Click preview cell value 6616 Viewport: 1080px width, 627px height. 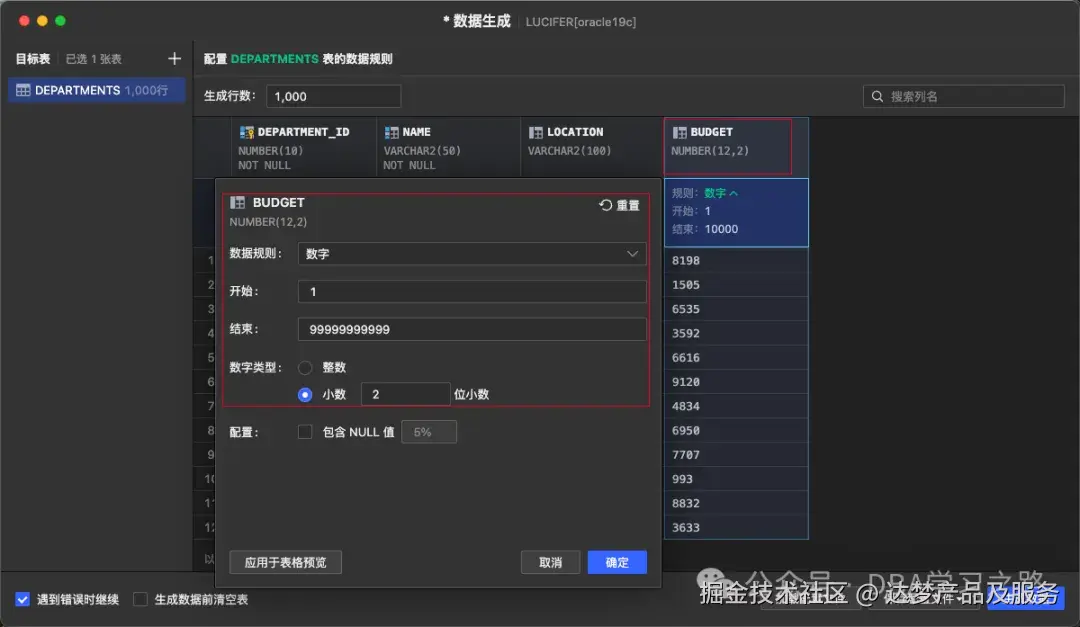pos(736,358)
